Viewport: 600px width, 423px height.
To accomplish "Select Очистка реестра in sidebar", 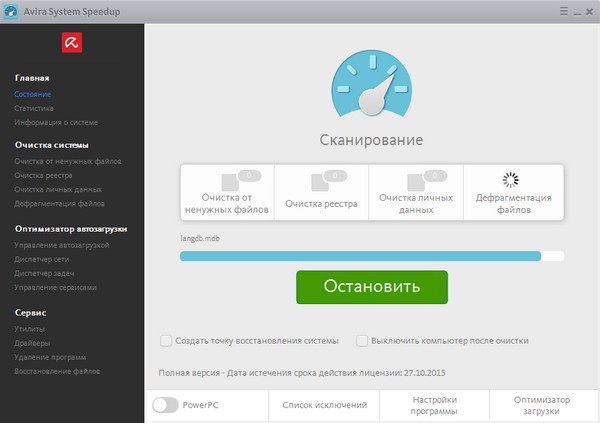I will click(x=43, y=175).
